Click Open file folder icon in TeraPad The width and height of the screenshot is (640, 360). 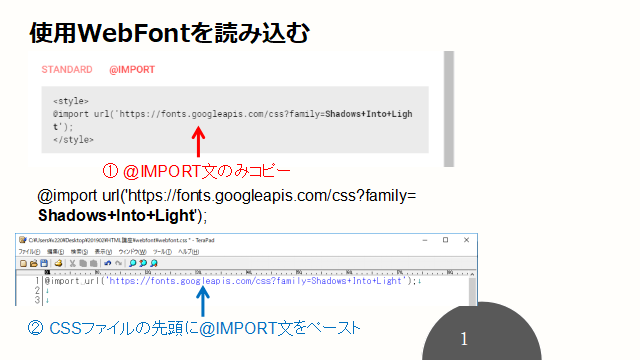(x=33, y=263)
